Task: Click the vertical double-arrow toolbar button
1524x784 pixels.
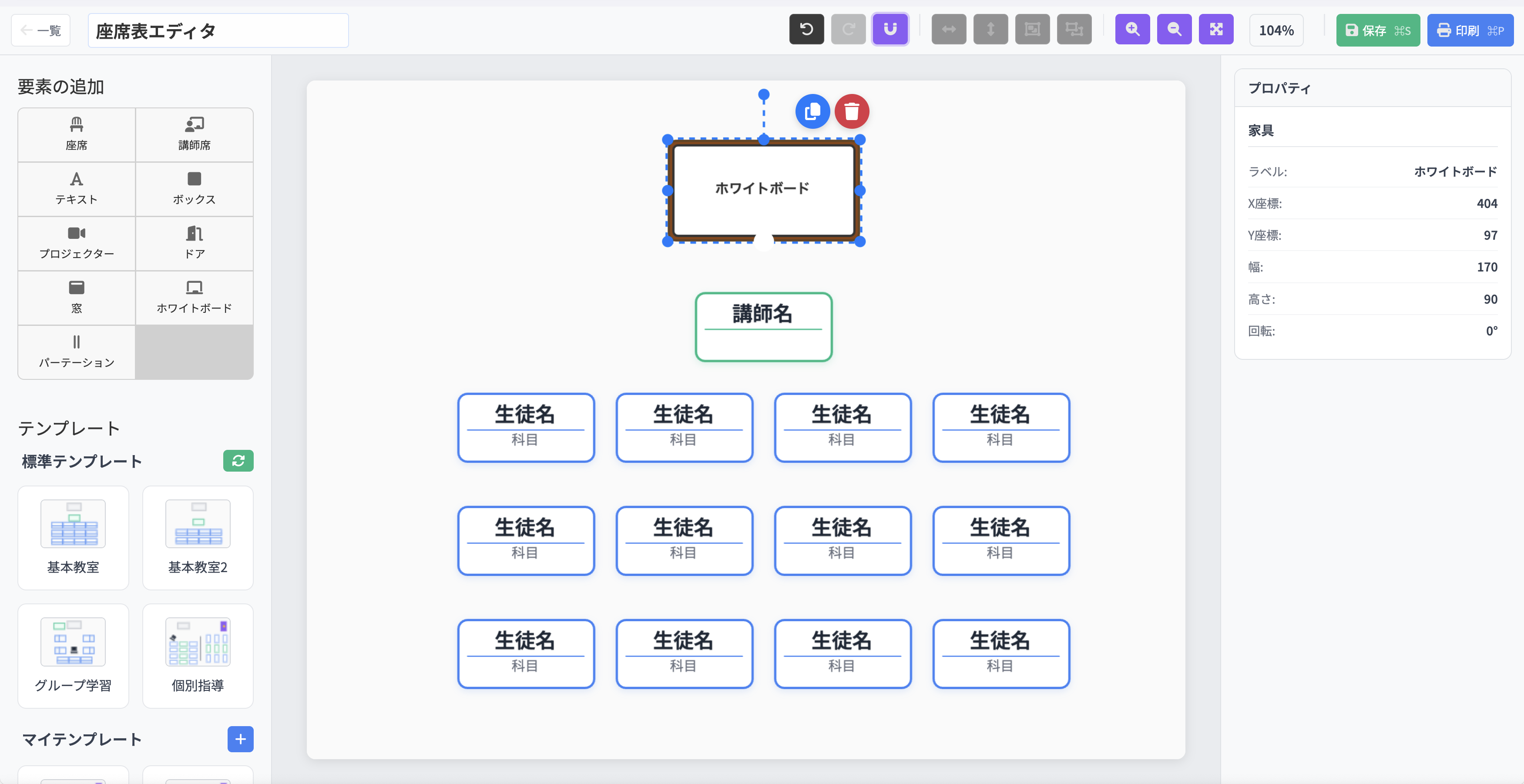Action: [x=990, y=30]
